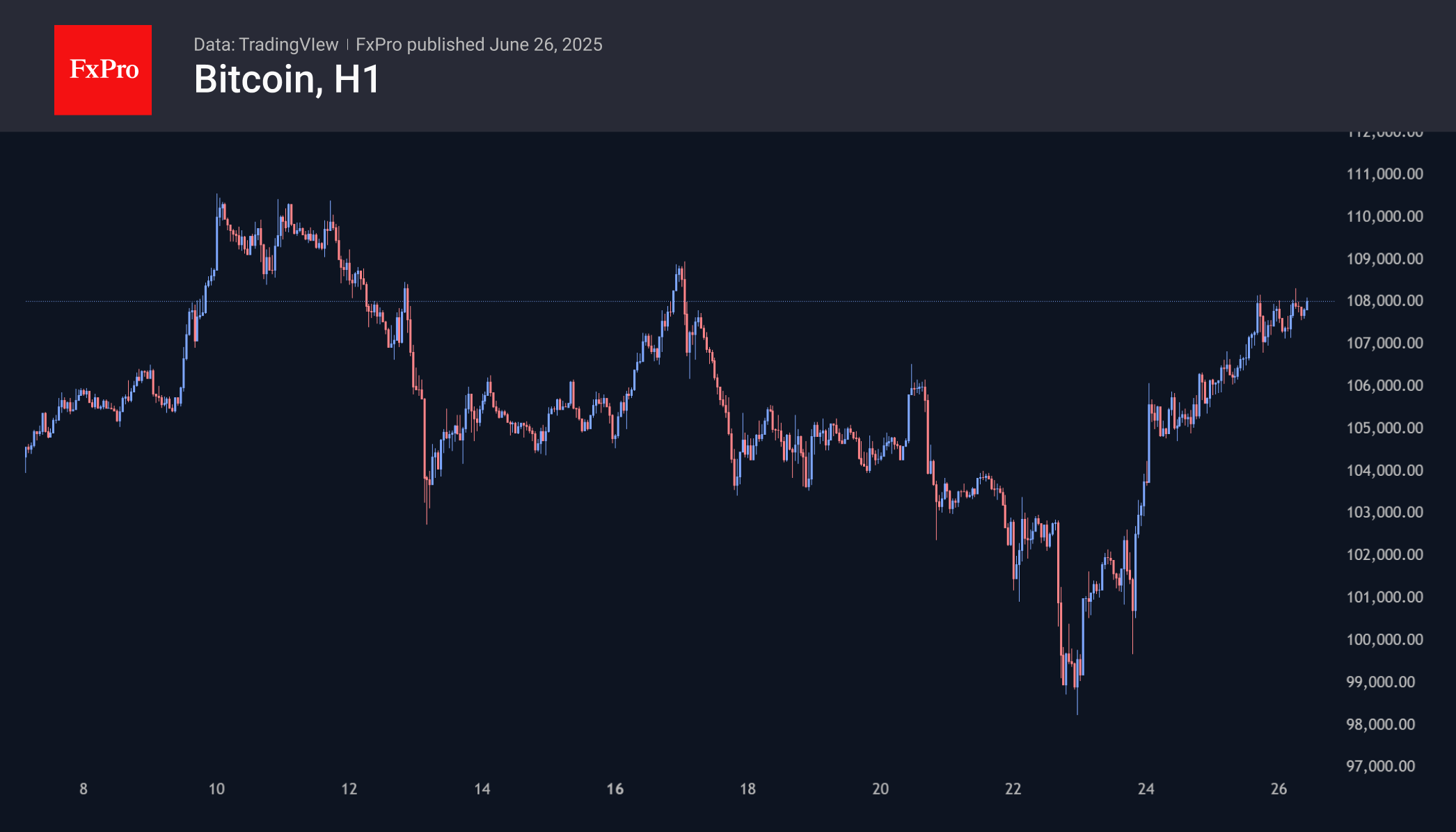Click the "Bitcoin, H1" chart title
The height and width of the screenshot is (832, 1456).
coord(287,79)
